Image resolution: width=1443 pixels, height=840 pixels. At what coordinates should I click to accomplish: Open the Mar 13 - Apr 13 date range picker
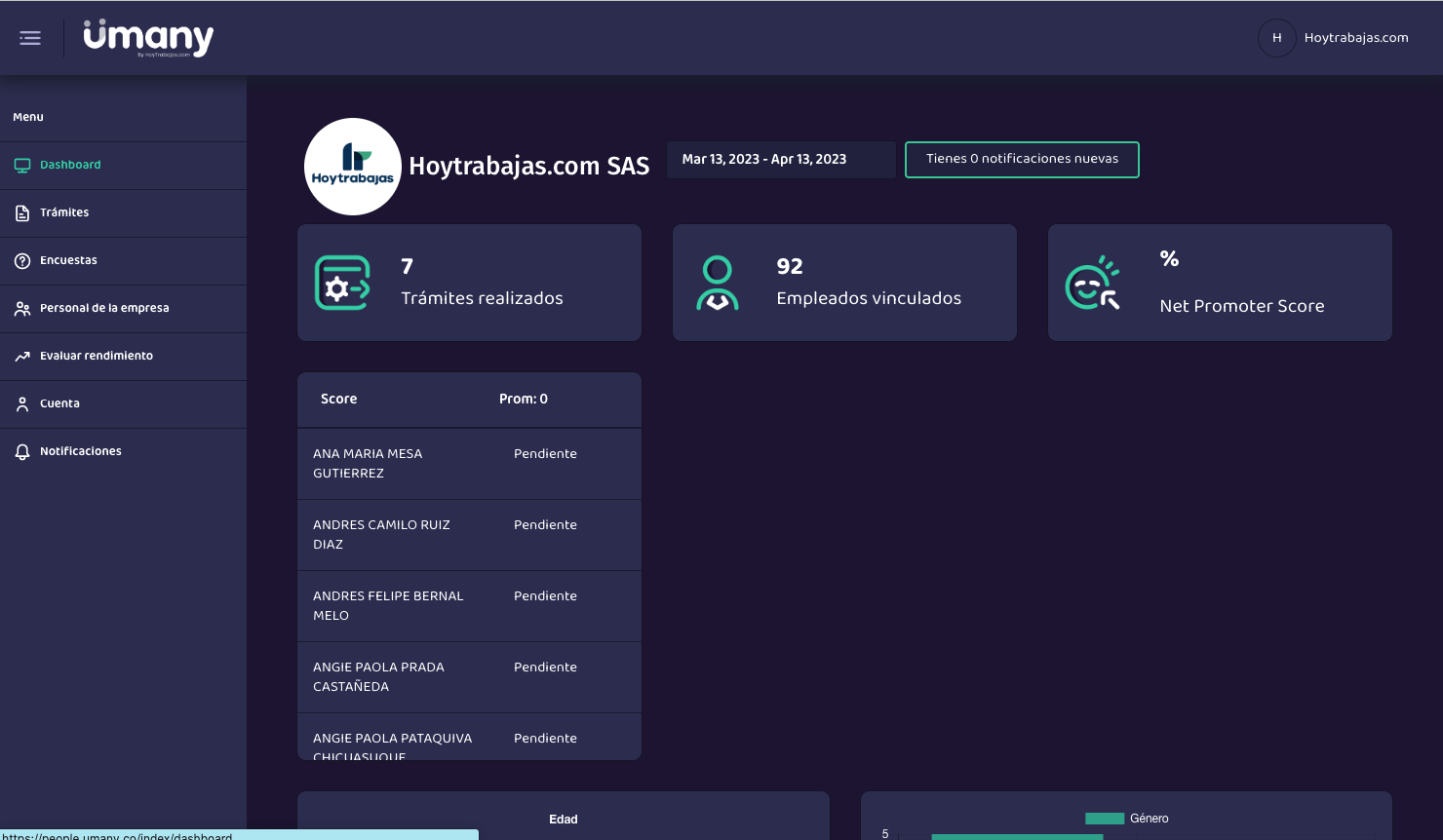pyautogui.click(x=781, y=160)
